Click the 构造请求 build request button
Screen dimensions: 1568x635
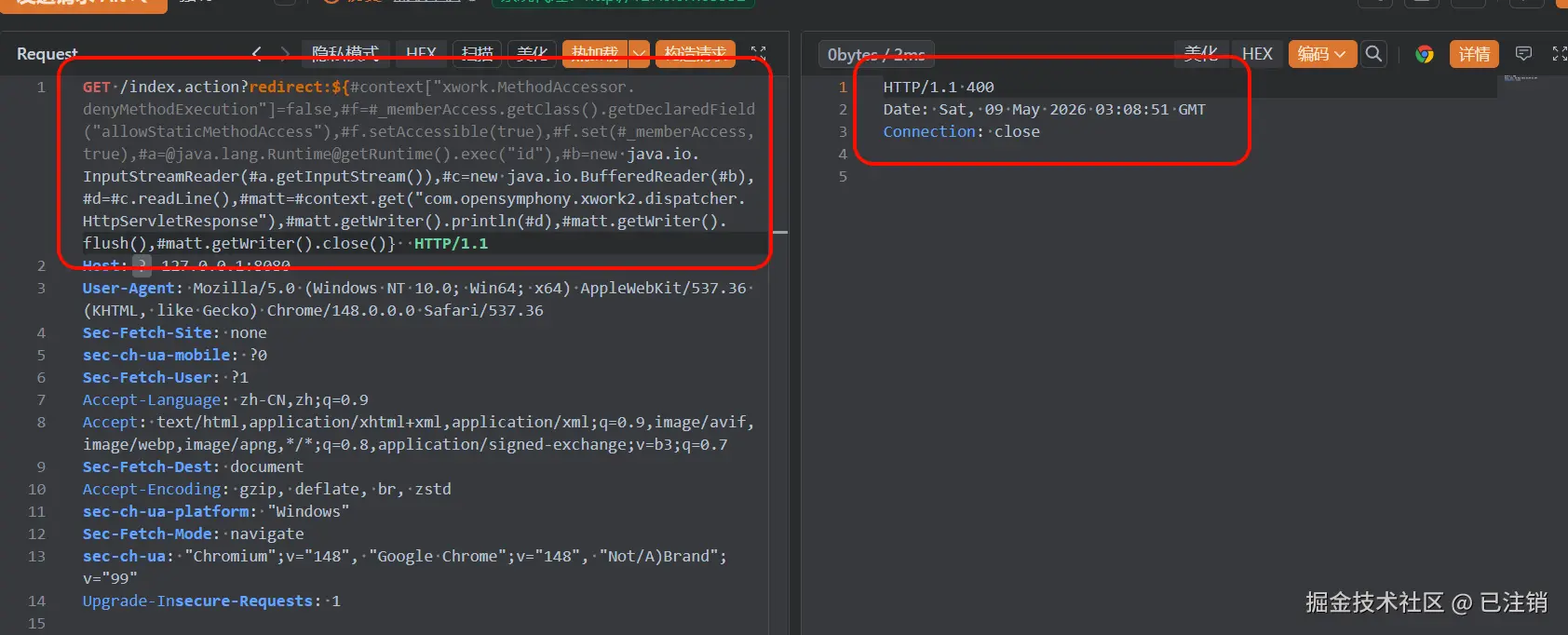click(696, 53)
